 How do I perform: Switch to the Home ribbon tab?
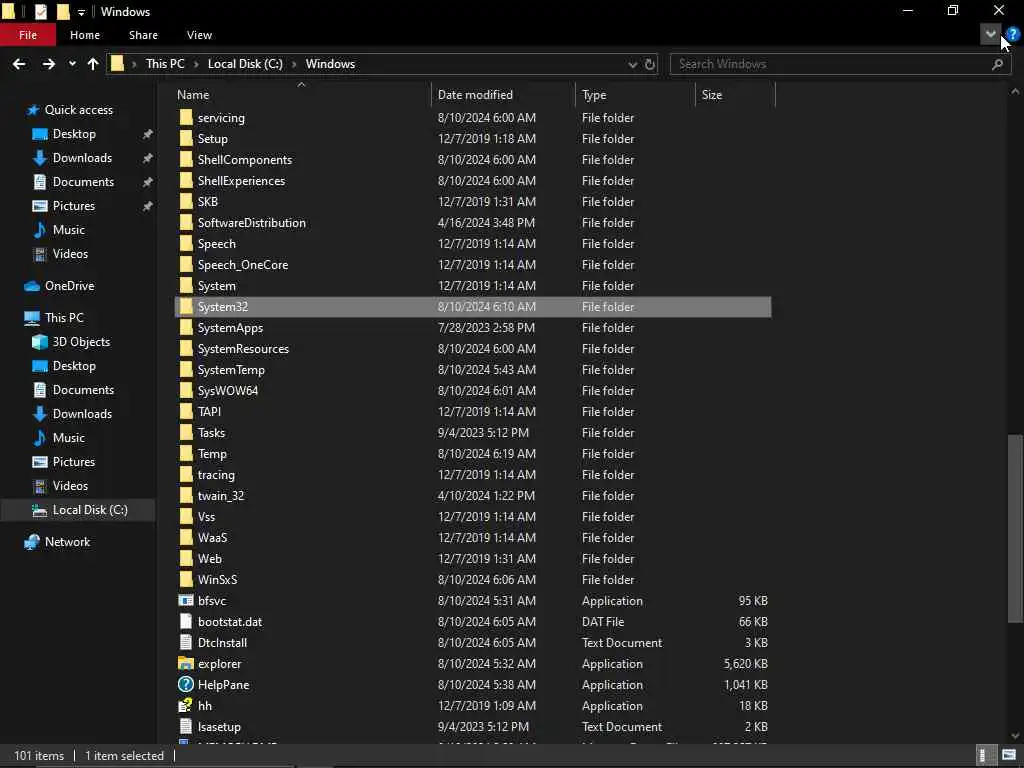(x=85, y=35)
